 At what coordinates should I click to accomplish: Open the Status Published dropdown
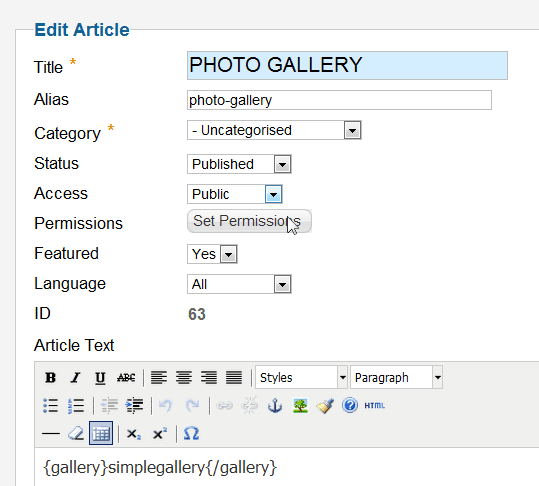[239, 164]
